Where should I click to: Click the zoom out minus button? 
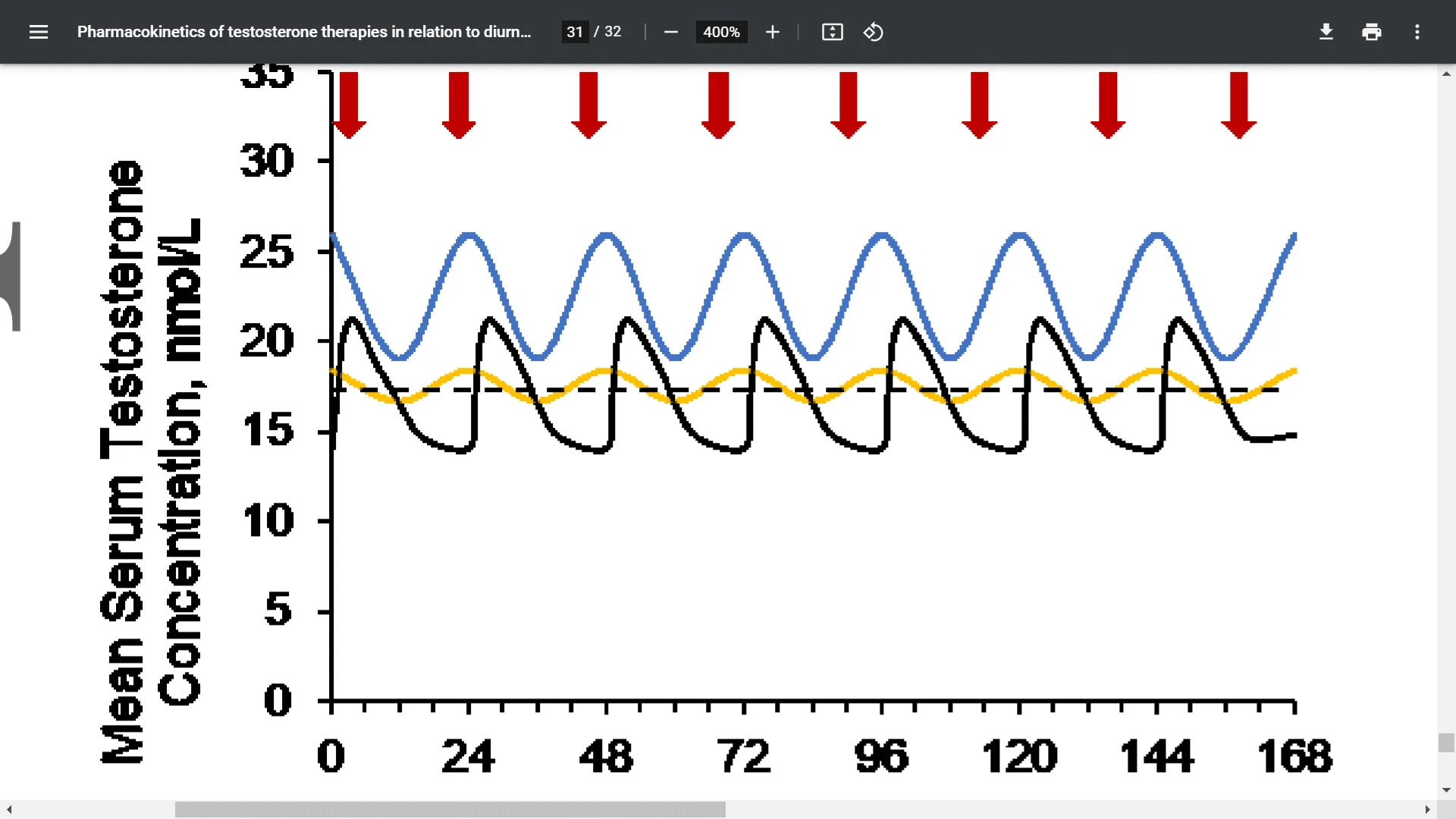coord(670,32)
